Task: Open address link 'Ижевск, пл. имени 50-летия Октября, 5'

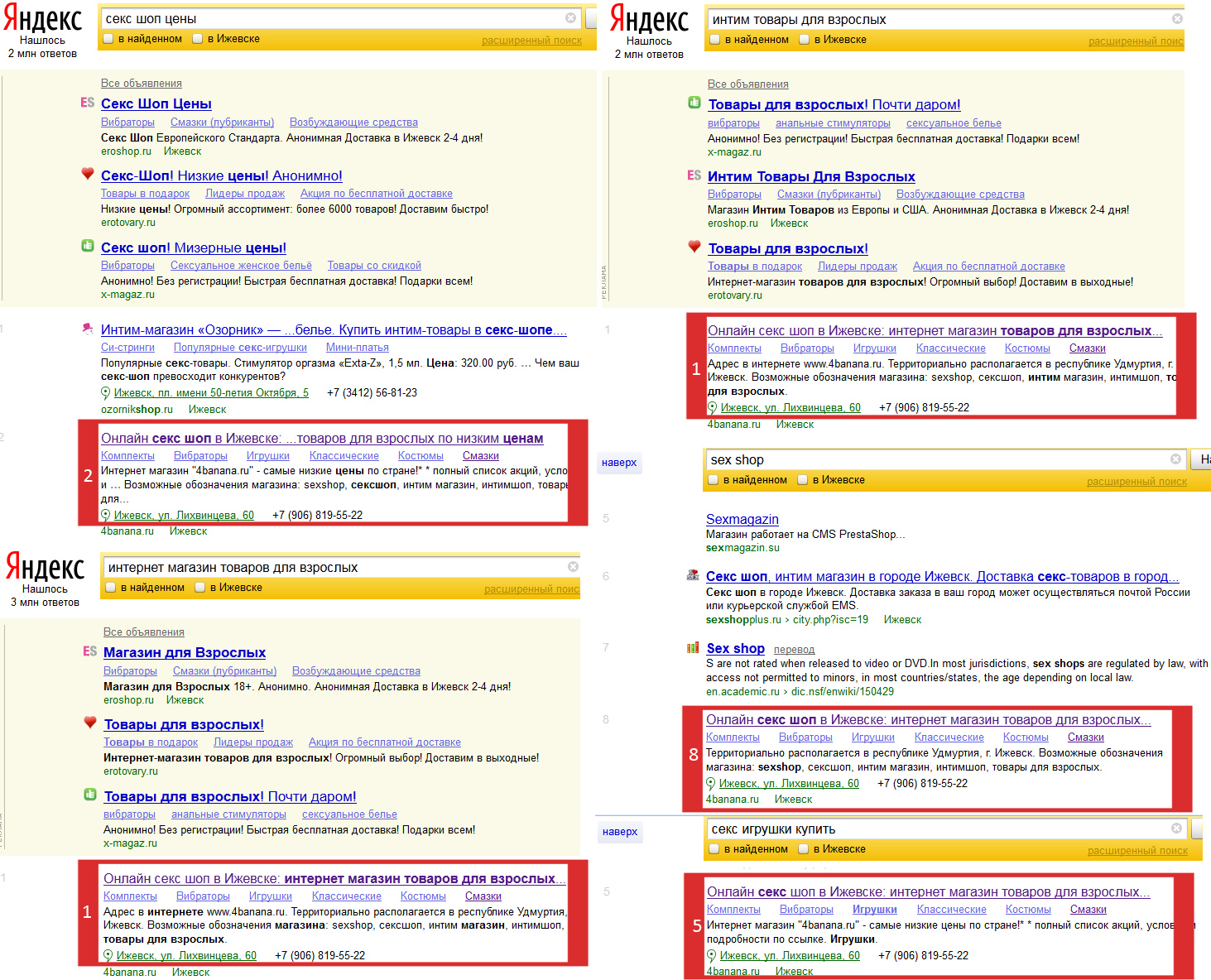Action: (x=211, y=393)
